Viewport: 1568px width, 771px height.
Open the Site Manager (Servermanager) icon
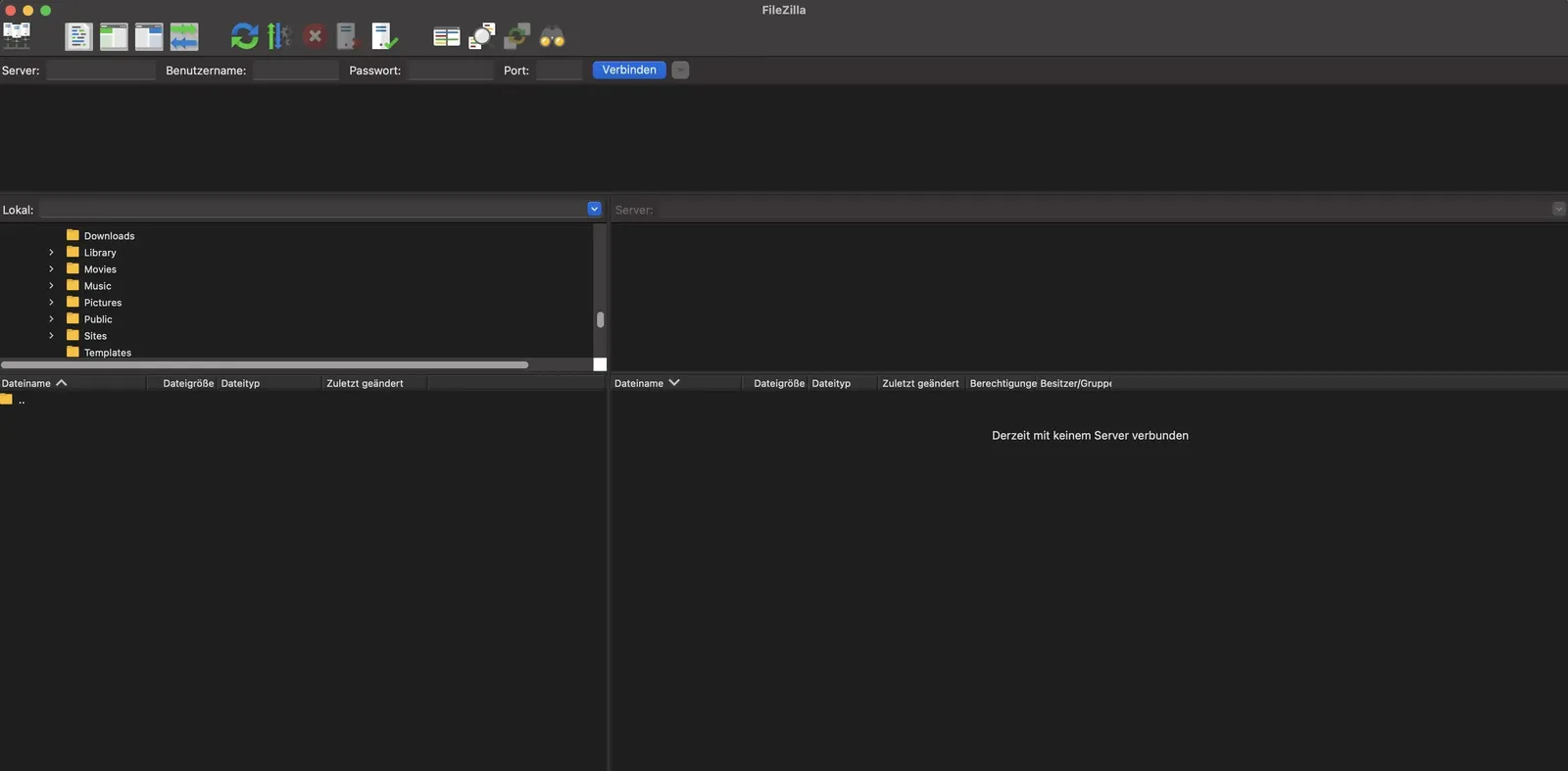[17, 36]
